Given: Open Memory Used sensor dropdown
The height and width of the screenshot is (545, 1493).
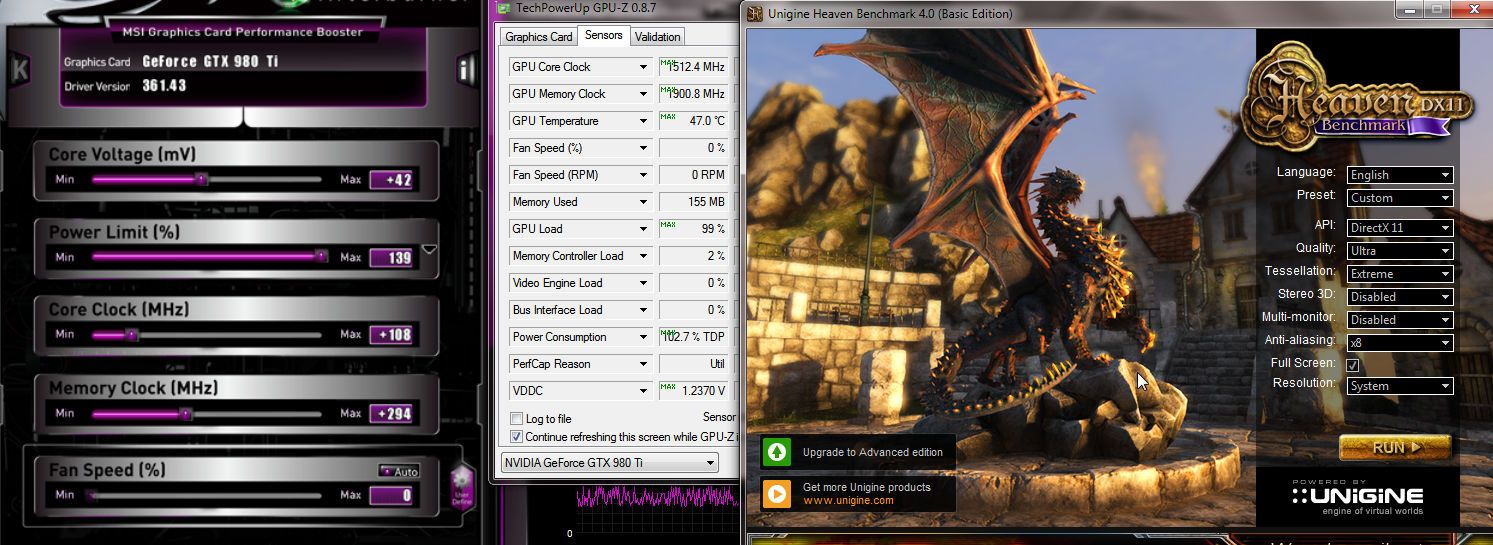Looking at the screenshot, I should point(644,202).
